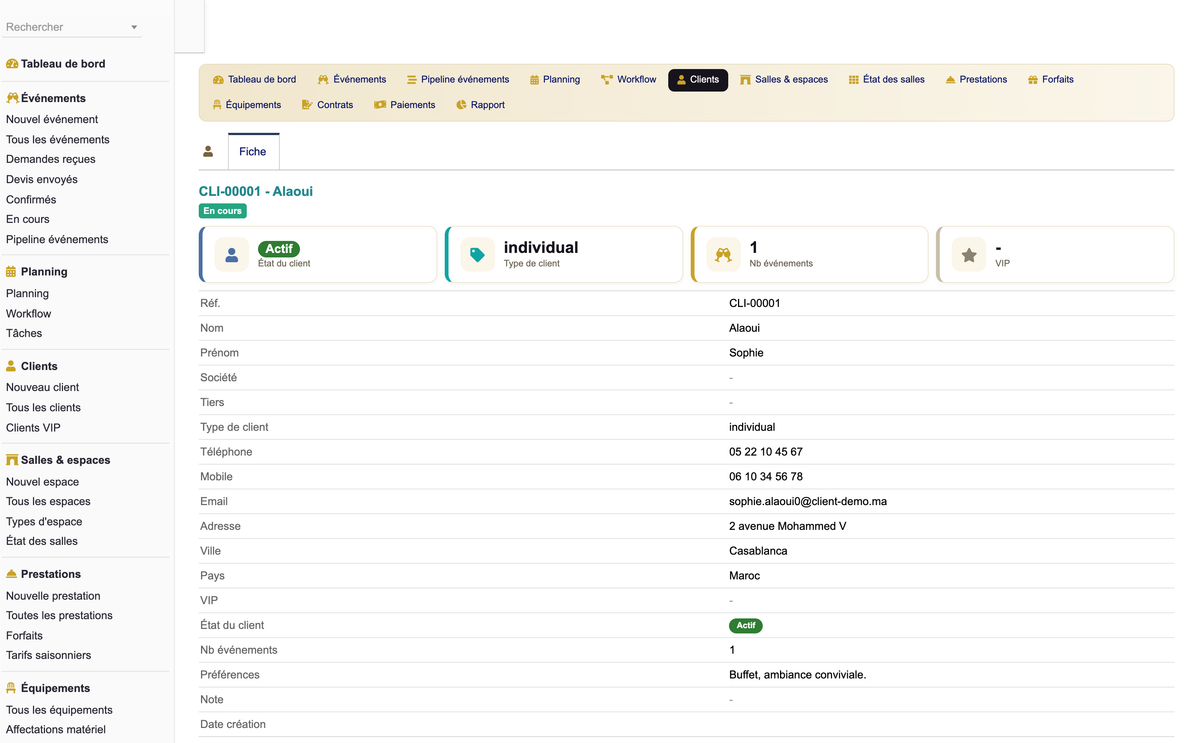Click the Paiements money icon in toolbar
Viewport: 1200px width, 743px height.
[380, 105]
